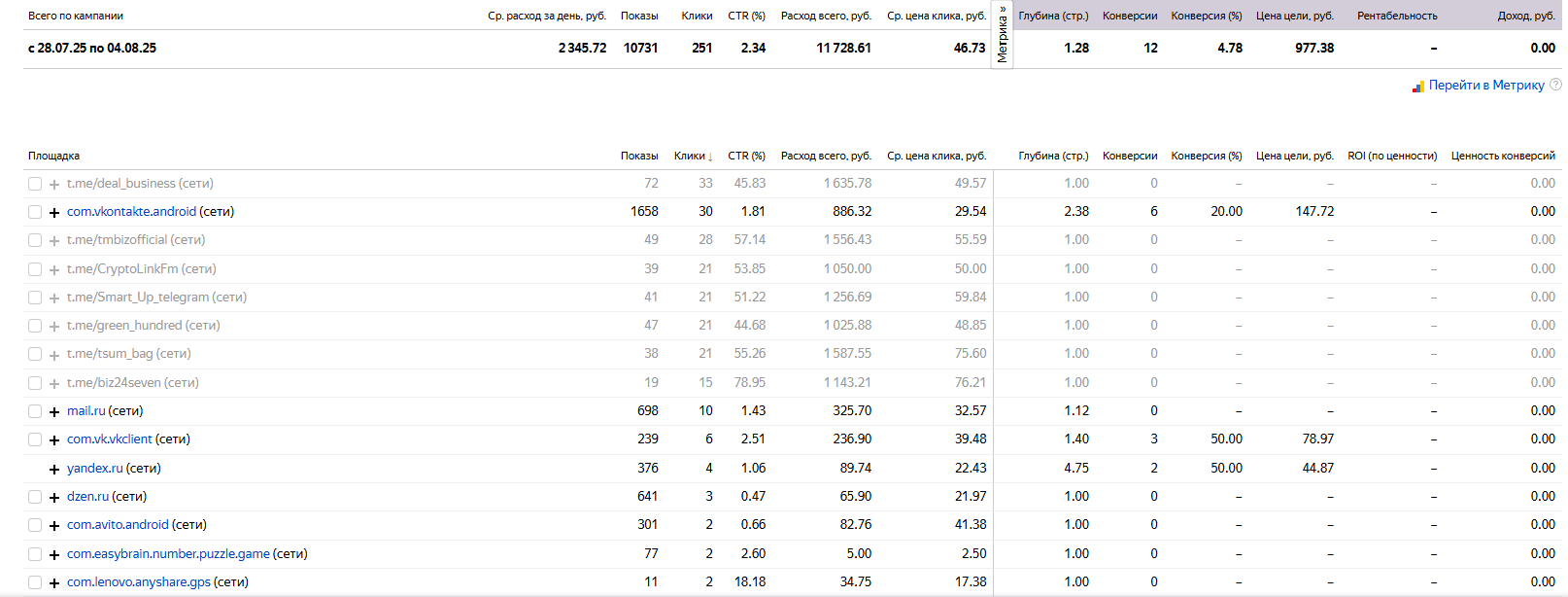Screen dimensions: 1568x597
Task: Tick checkbox for t.me/green_hundred row
Action: [x=35, y=326]
